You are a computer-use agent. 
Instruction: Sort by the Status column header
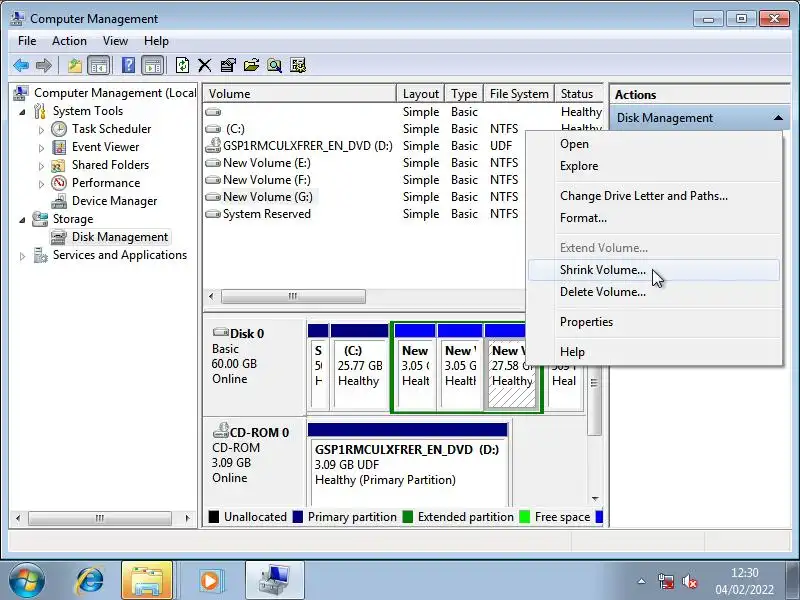[579, 94]
